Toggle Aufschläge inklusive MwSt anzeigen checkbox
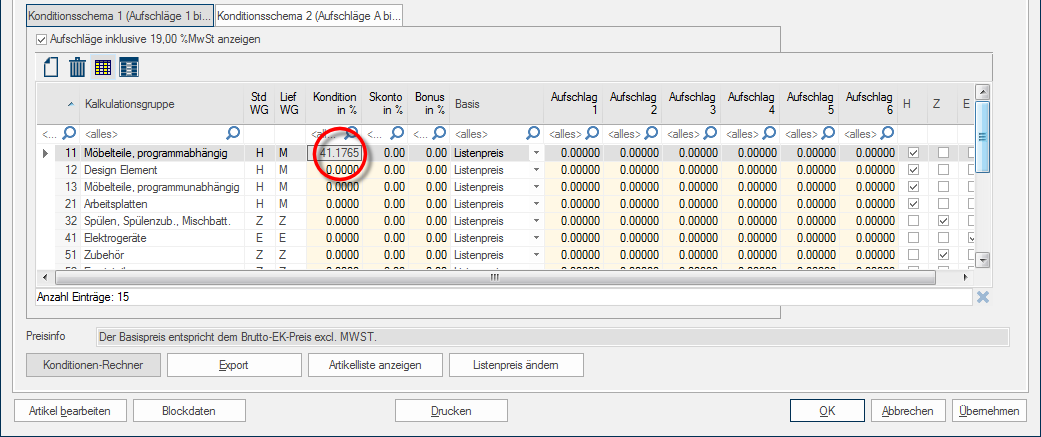 (x=42, y=39)
